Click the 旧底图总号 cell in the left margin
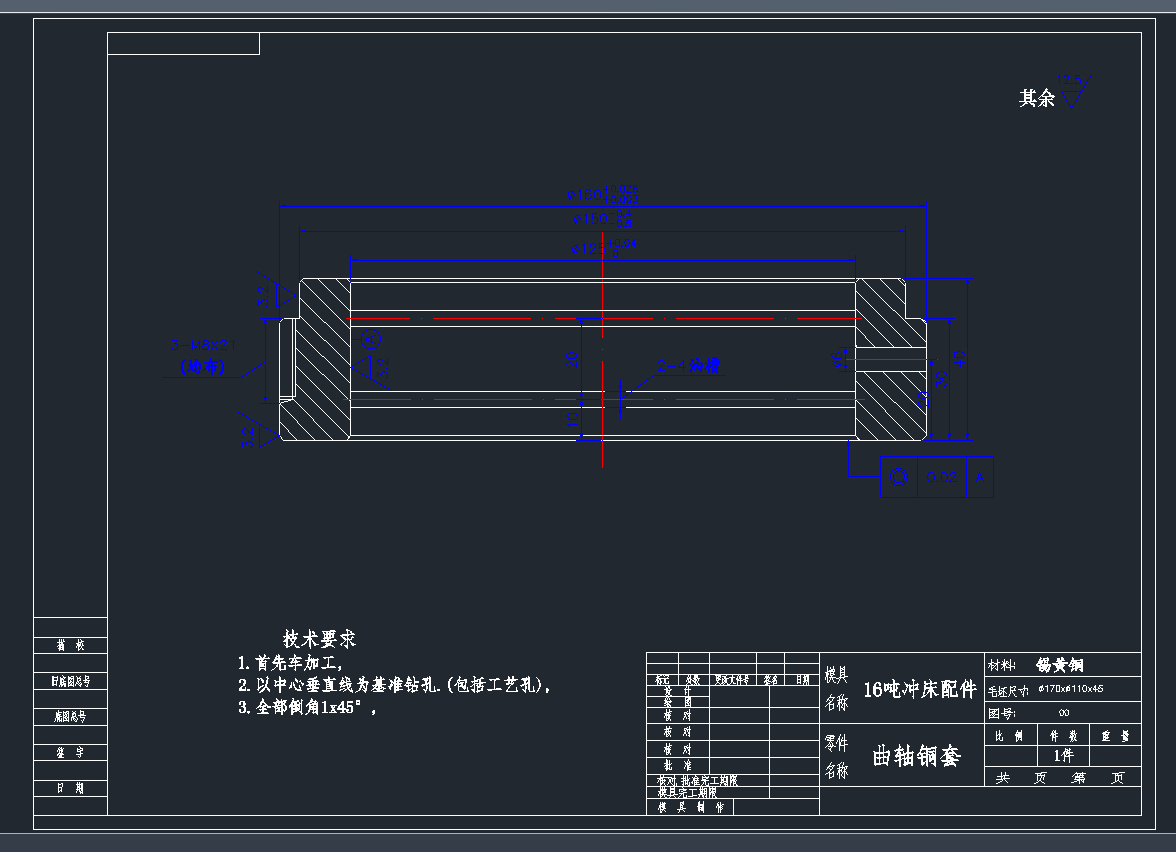Image resolution: width=1176 pixels, height=852 pixels. tap(70, 681)
